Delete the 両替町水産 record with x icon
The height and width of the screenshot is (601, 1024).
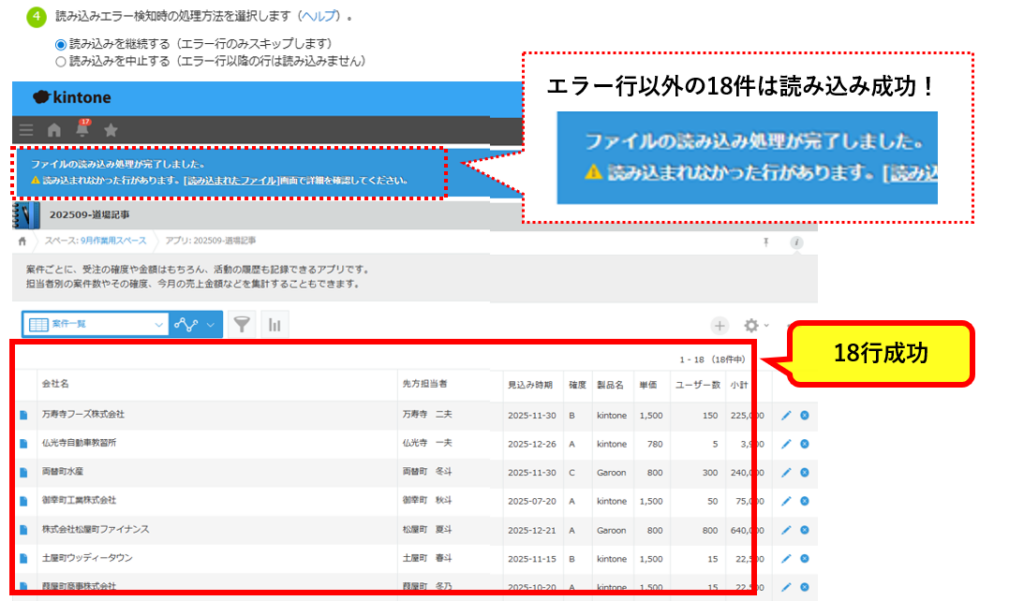804,472
